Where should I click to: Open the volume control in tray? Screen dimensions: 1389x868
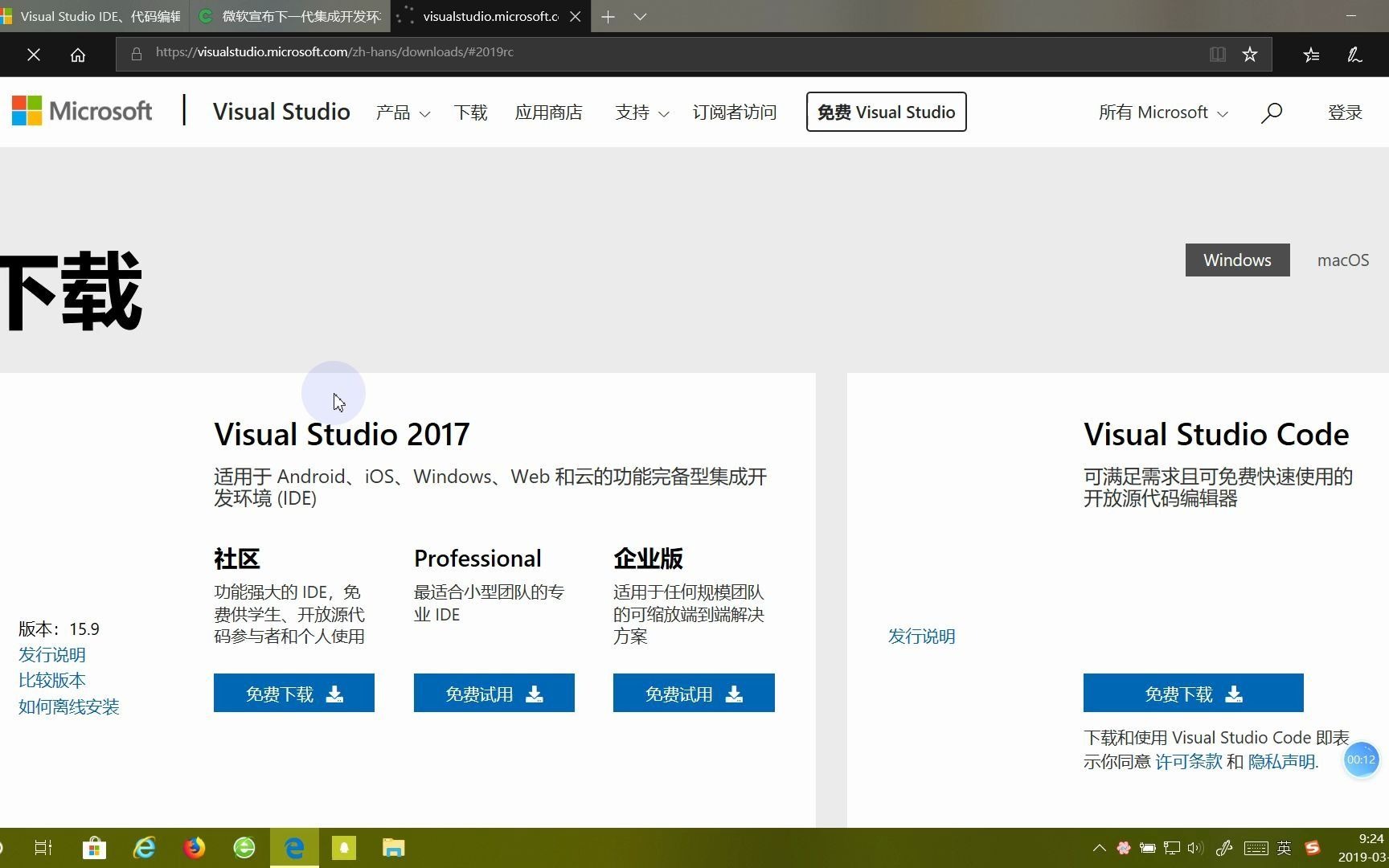1195,848
